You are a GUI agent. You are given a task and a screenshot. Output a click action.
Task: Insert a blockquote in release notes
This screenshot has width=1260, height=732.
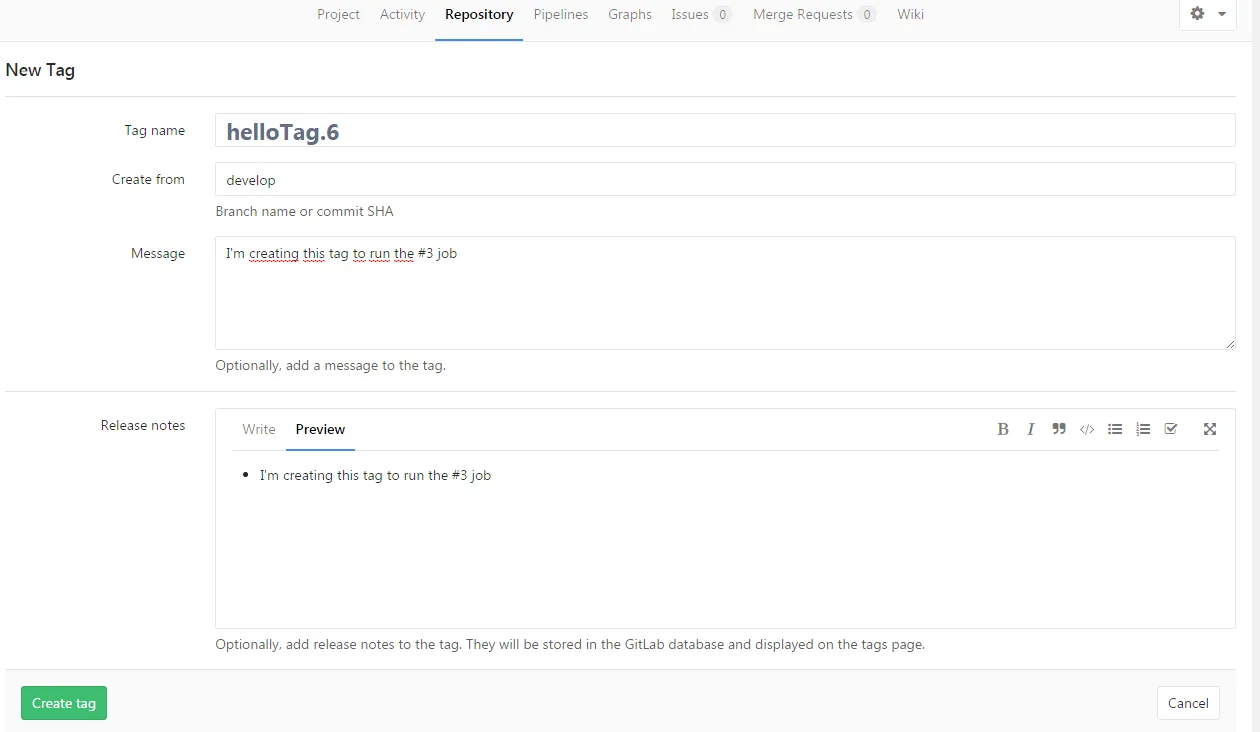pos(1058,429)
